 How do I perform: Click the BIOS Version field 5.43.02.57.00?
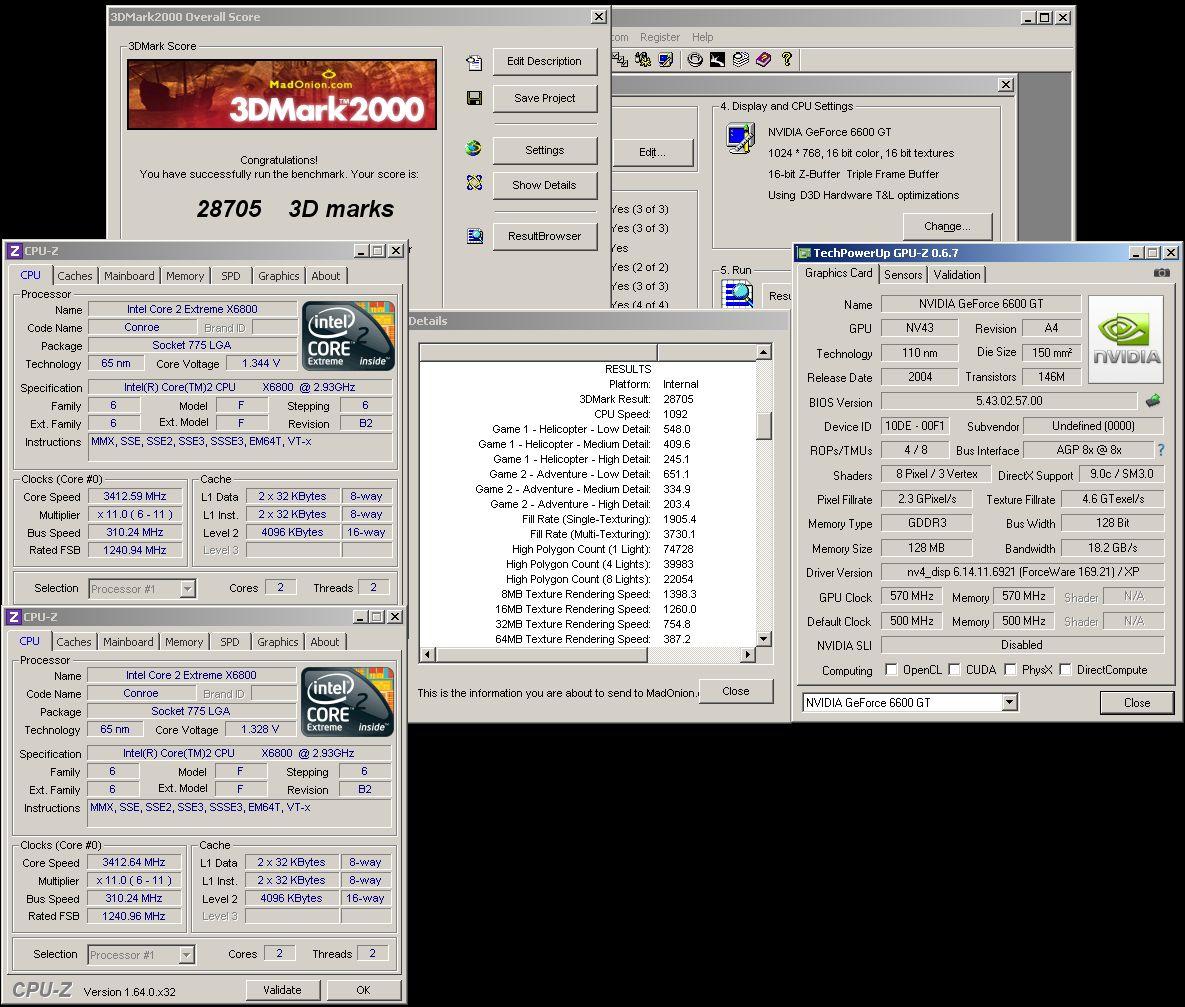(x=1009, y=401)
